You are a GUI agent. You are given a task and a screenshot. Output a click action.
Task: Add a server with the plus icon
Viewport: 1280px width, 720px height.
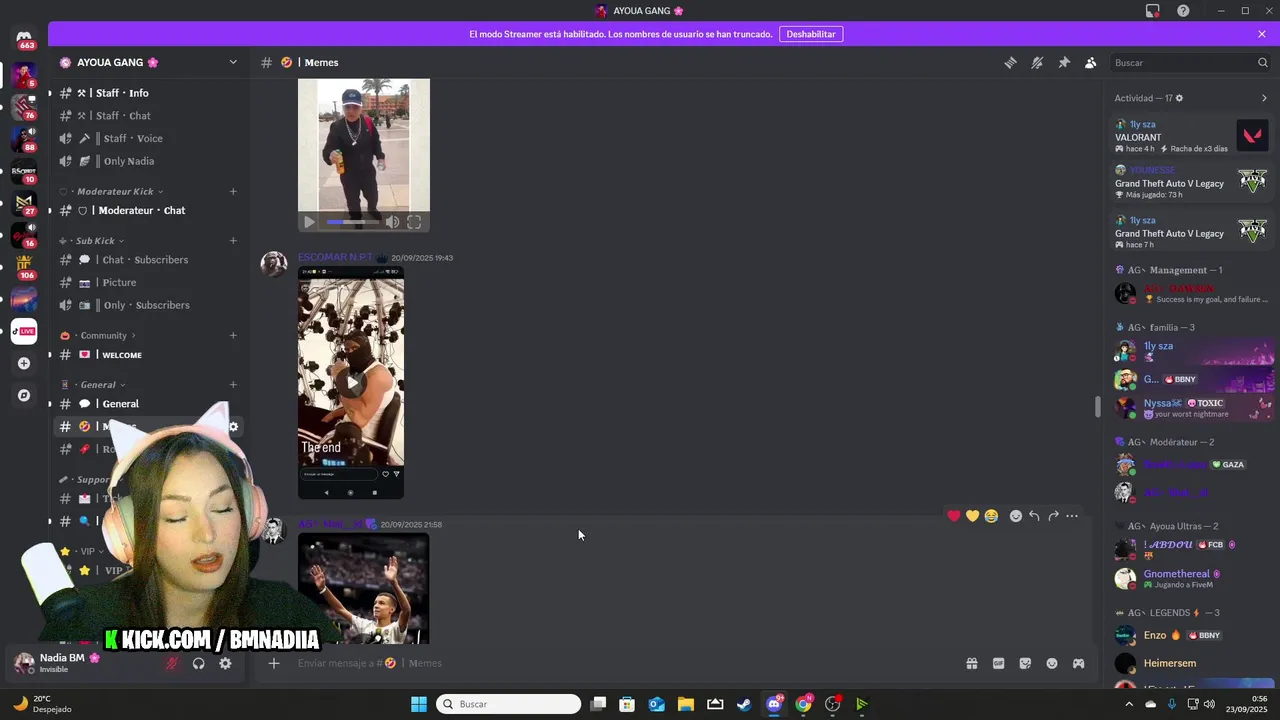coord(24,363)
